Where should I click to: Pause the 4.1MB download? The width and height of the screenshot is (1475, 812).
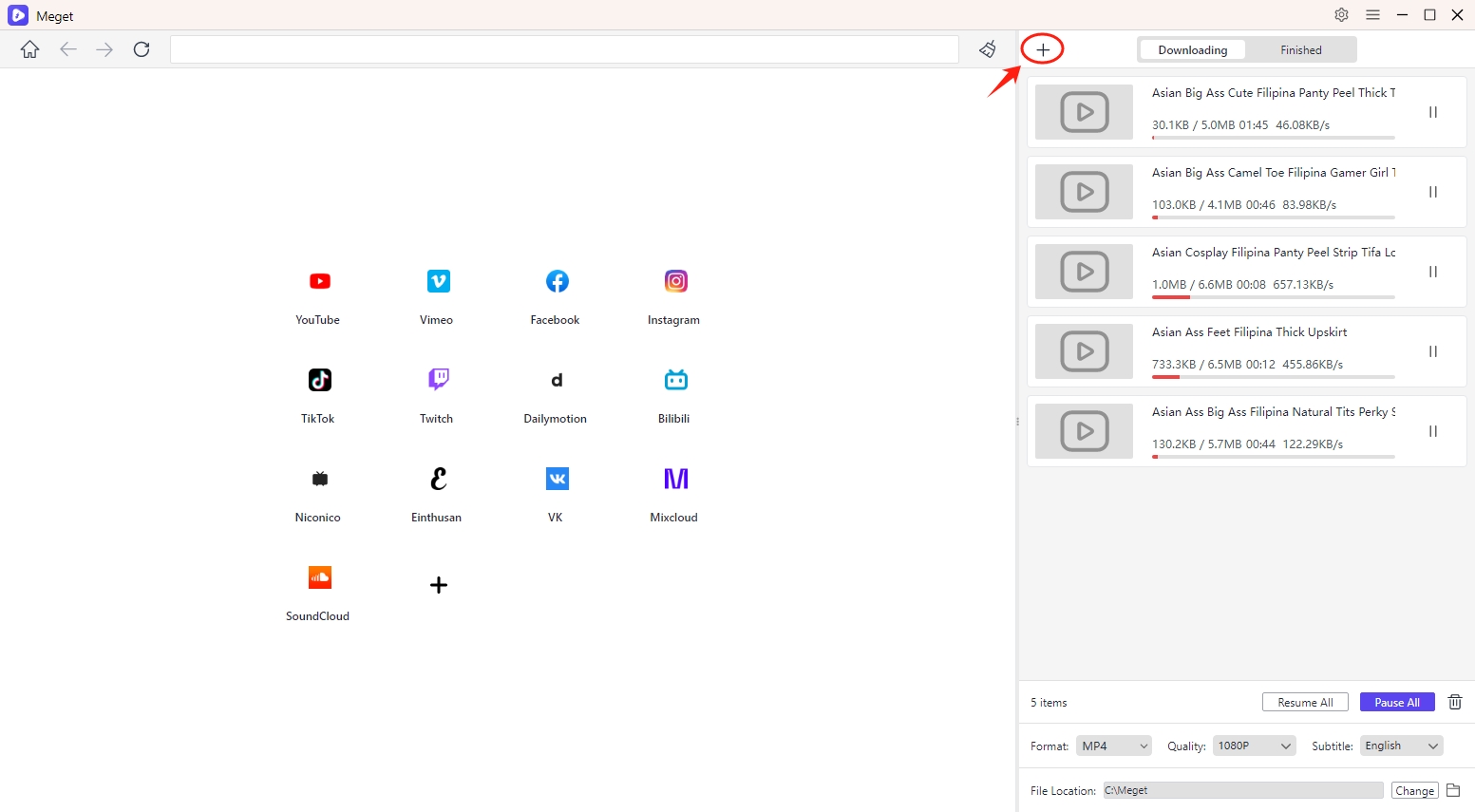[x=1433, y=192]
